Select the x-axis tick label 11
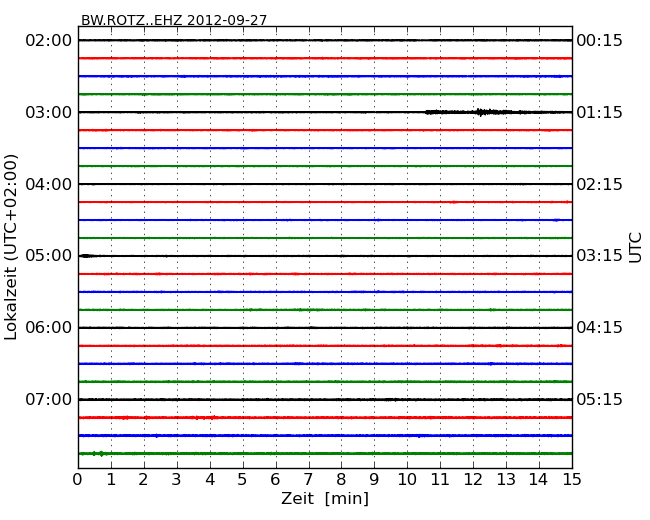The height and width of the screenshot is (520, 650). pyautogui.click(x=440, y=479)
